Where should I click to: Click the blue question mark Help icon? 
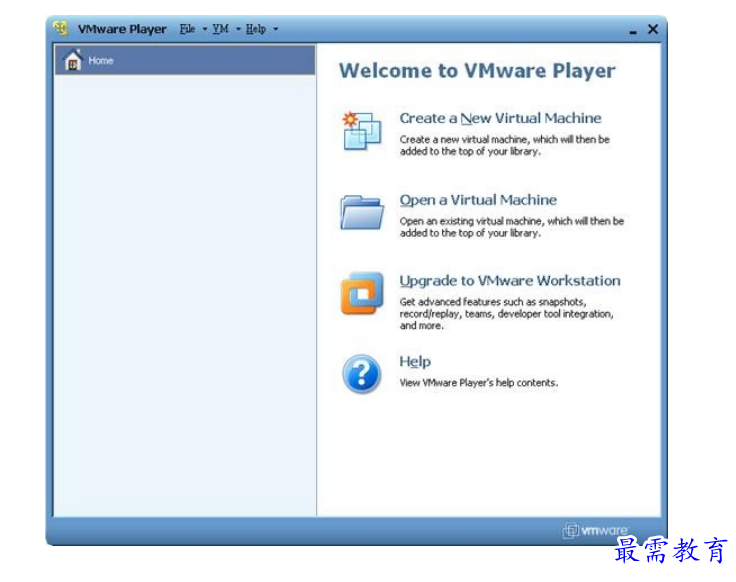point(361,374)
